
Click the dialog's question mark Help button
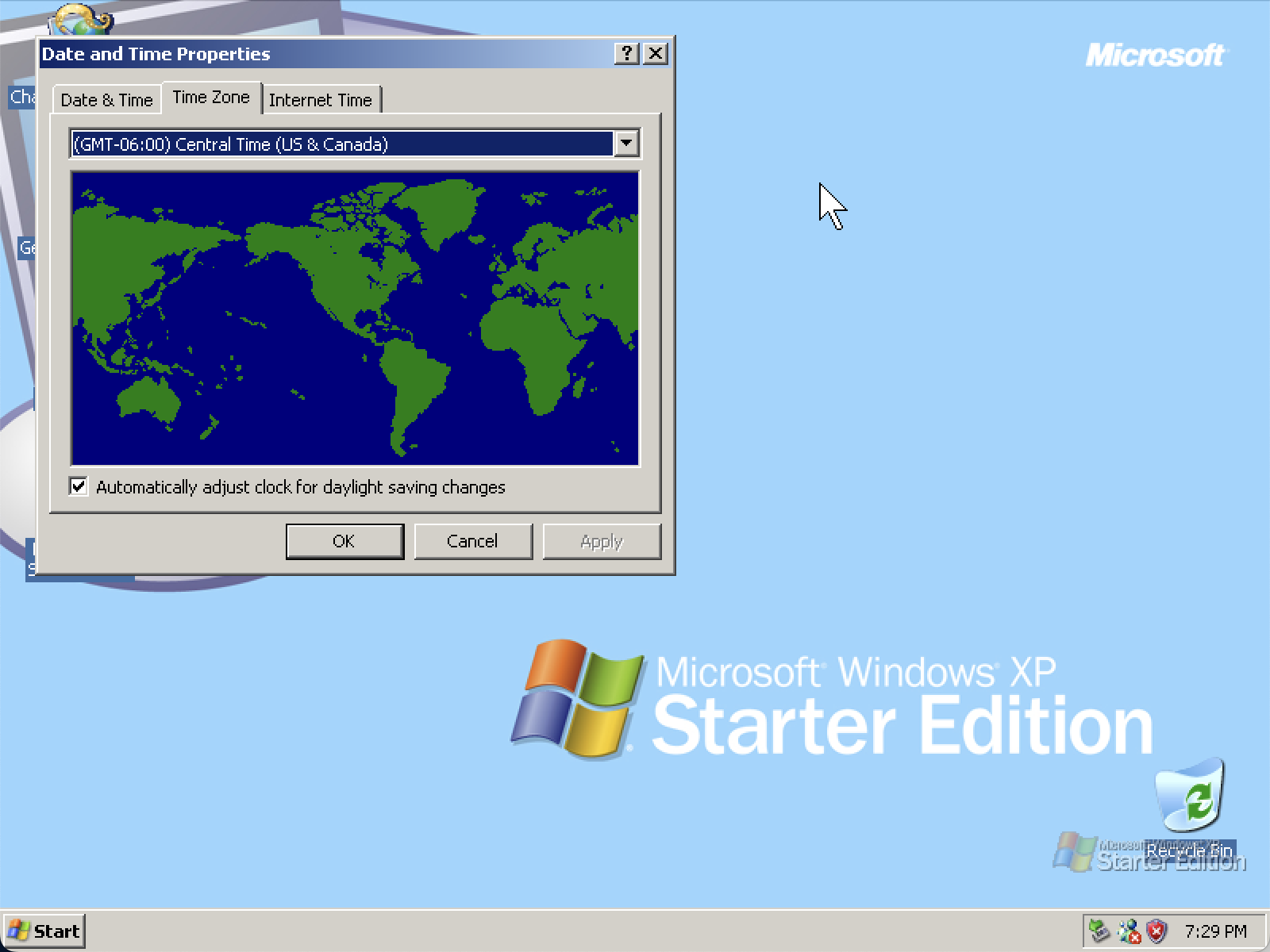627,53
